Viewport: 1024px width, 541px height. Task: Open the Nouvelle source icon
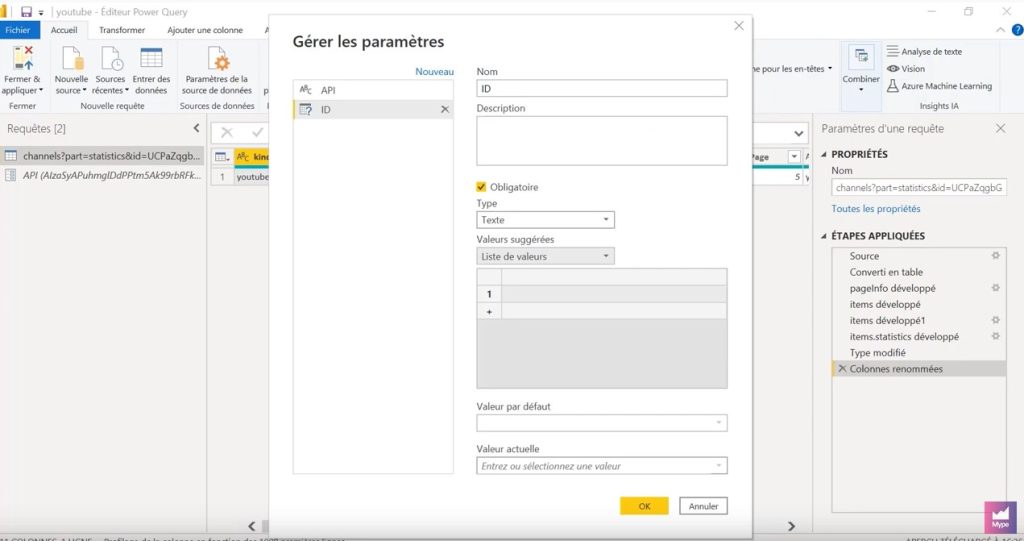pos(72,58)
